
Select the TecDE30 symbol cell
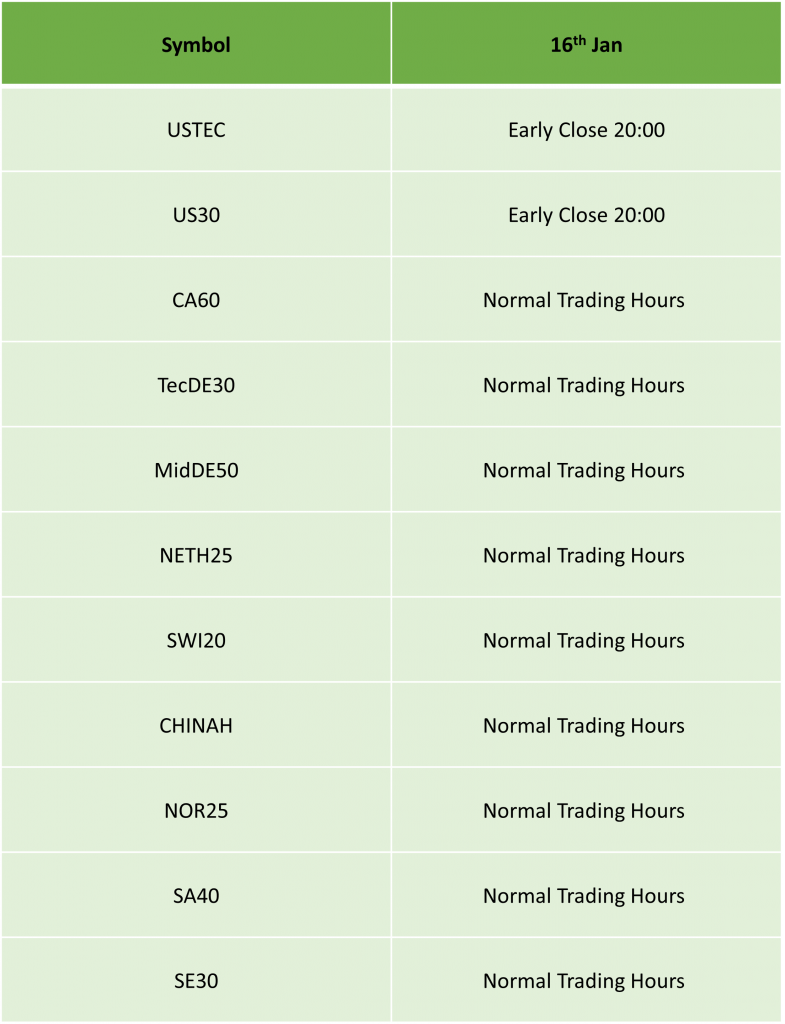196,385
